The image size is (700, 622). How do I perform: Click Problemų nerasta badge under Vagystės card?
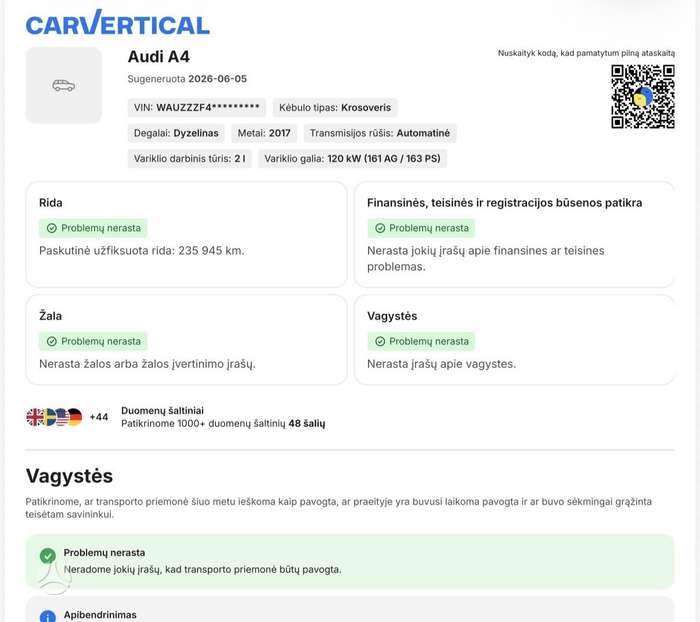421,342
